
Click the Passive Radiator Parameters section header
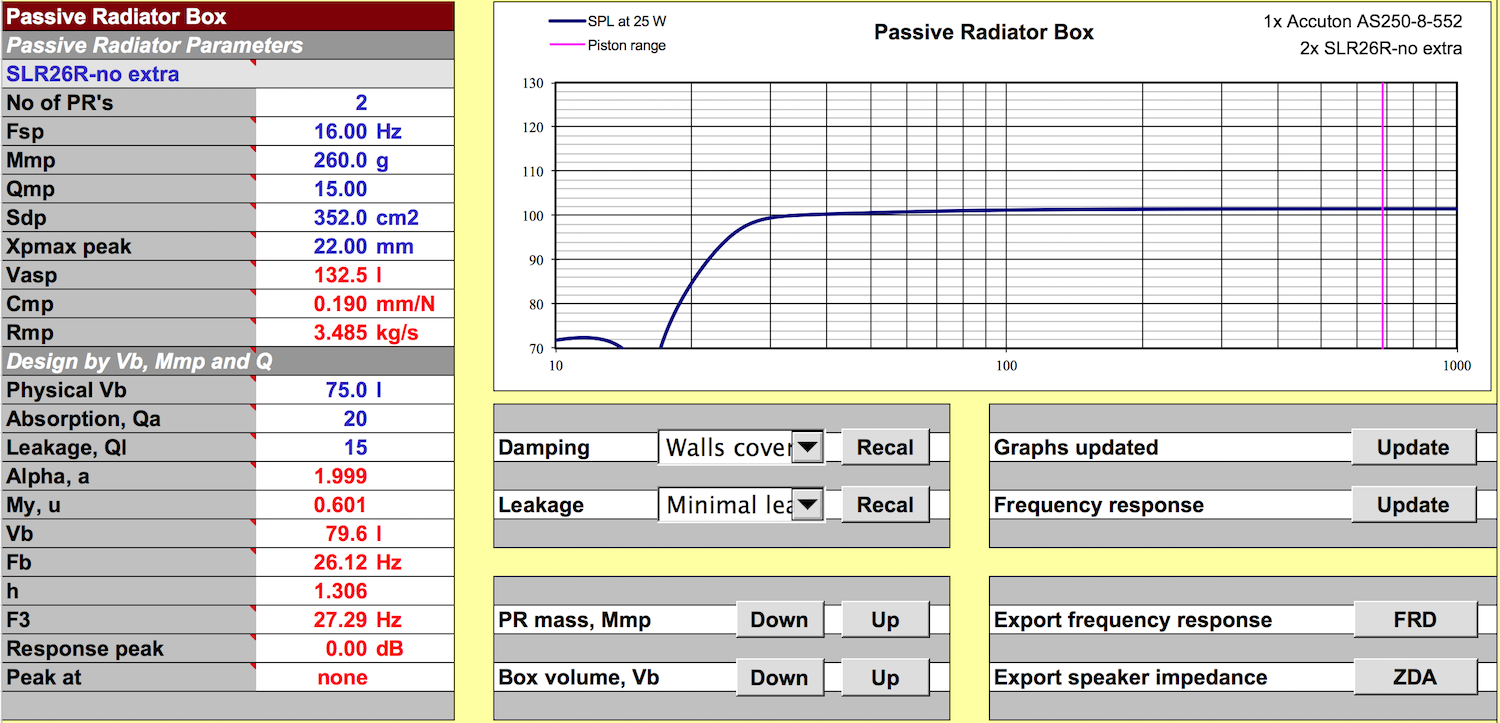pos(227,46)
